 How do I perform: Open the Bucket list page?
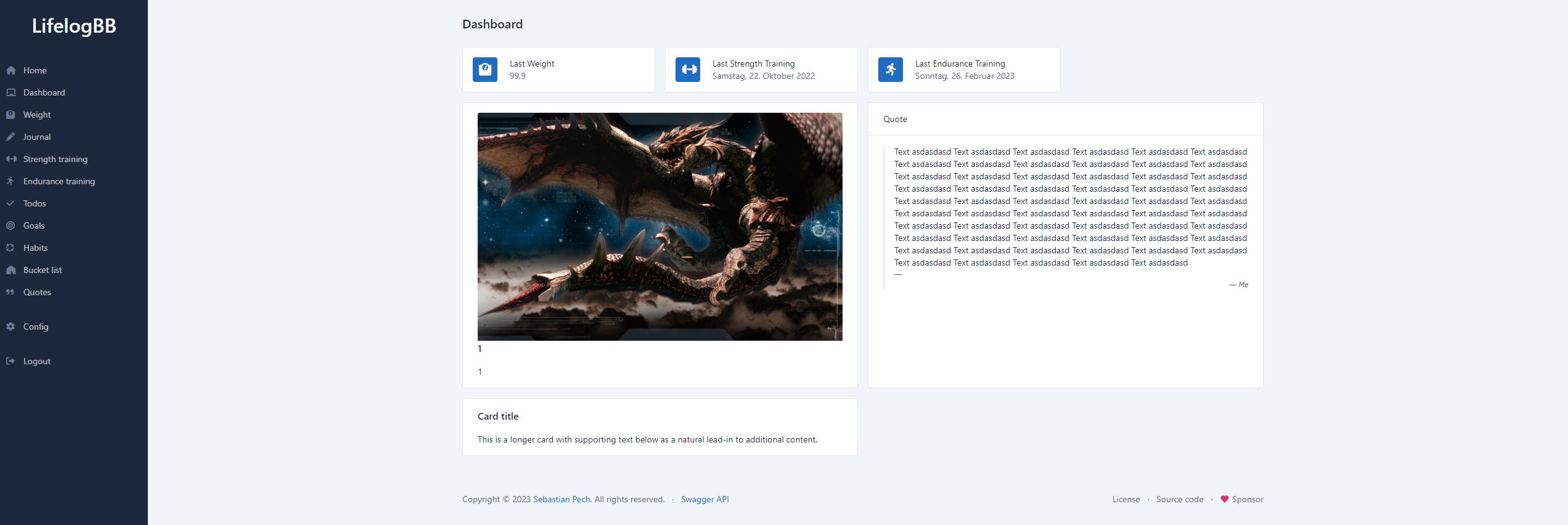point(74,270)
